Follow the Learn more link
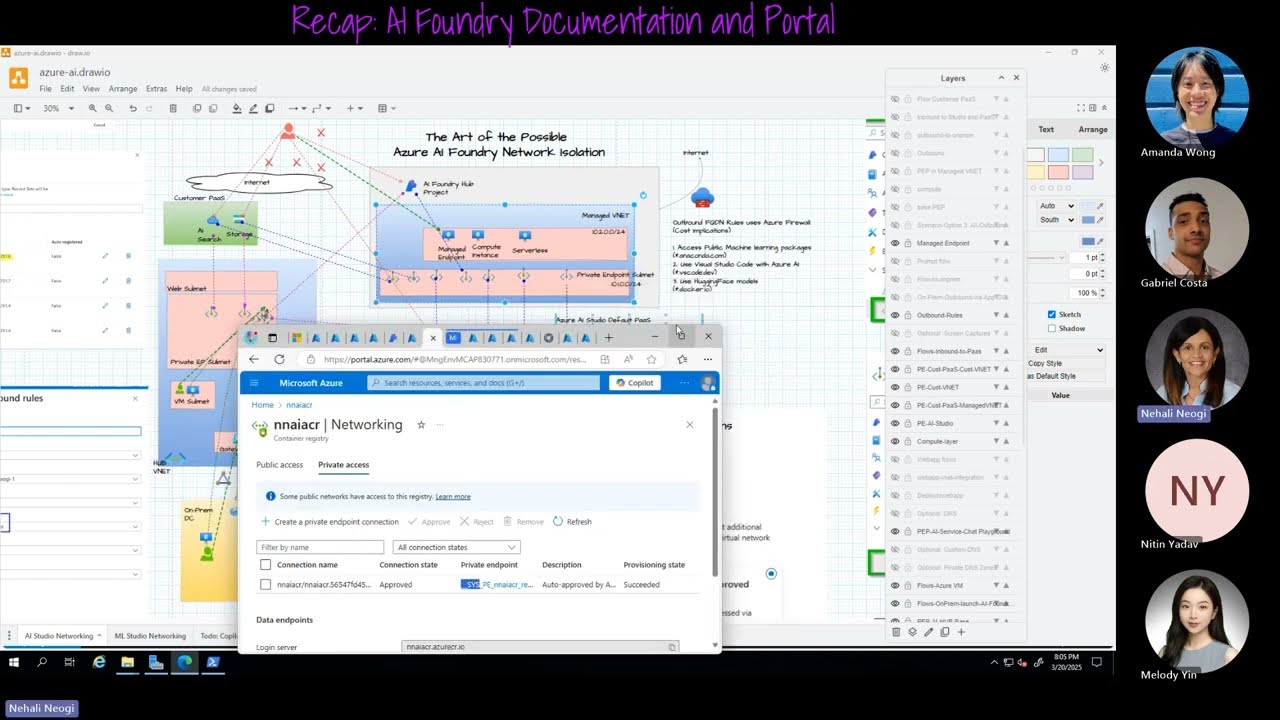 (x=453, y=497)
